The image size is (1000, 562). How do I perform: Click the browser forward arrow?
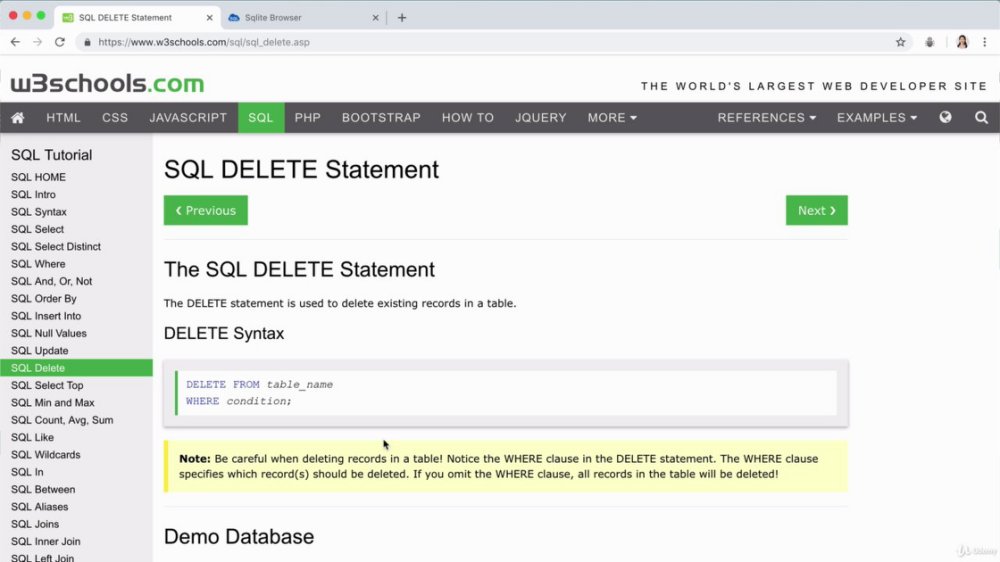38,42
